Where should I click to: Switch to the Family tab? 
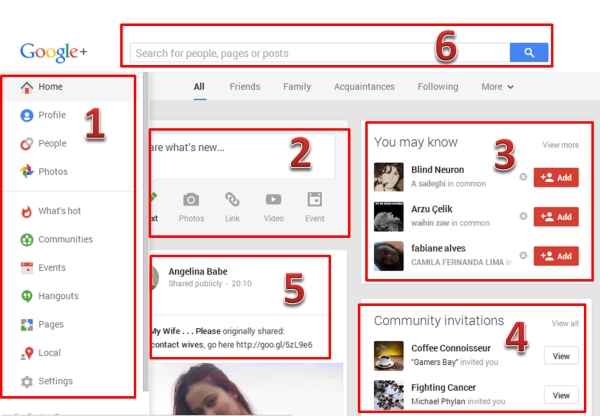[297, 87]
